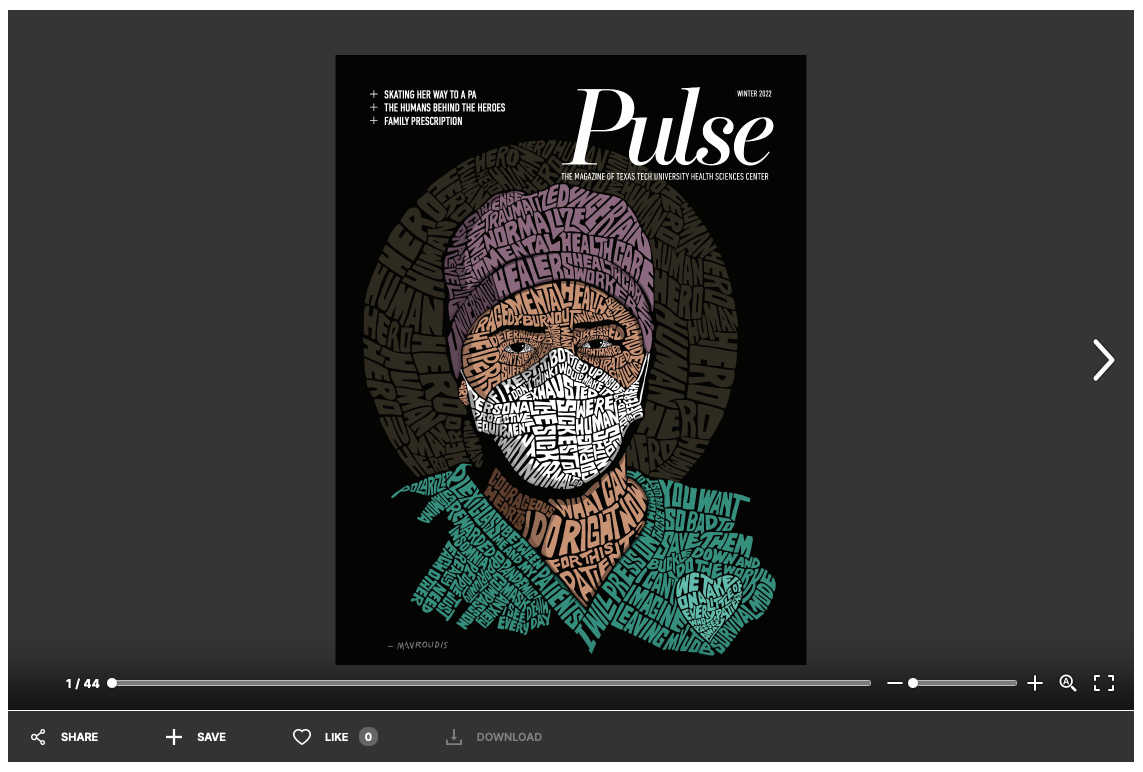
Task: Click the page navigation slider handle
Action: [112, 683]
